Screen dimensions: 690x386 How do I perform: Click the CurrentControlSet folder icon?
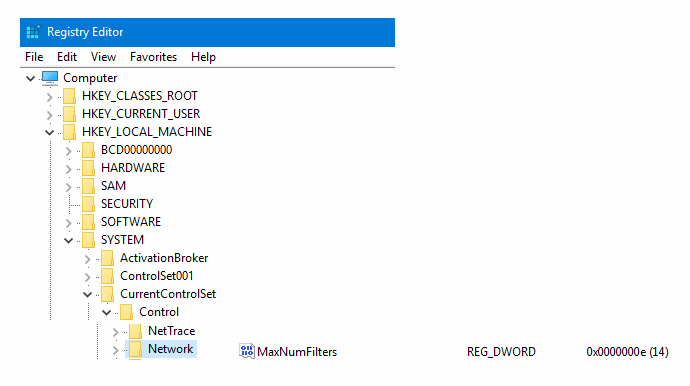[x=107, y=294]
